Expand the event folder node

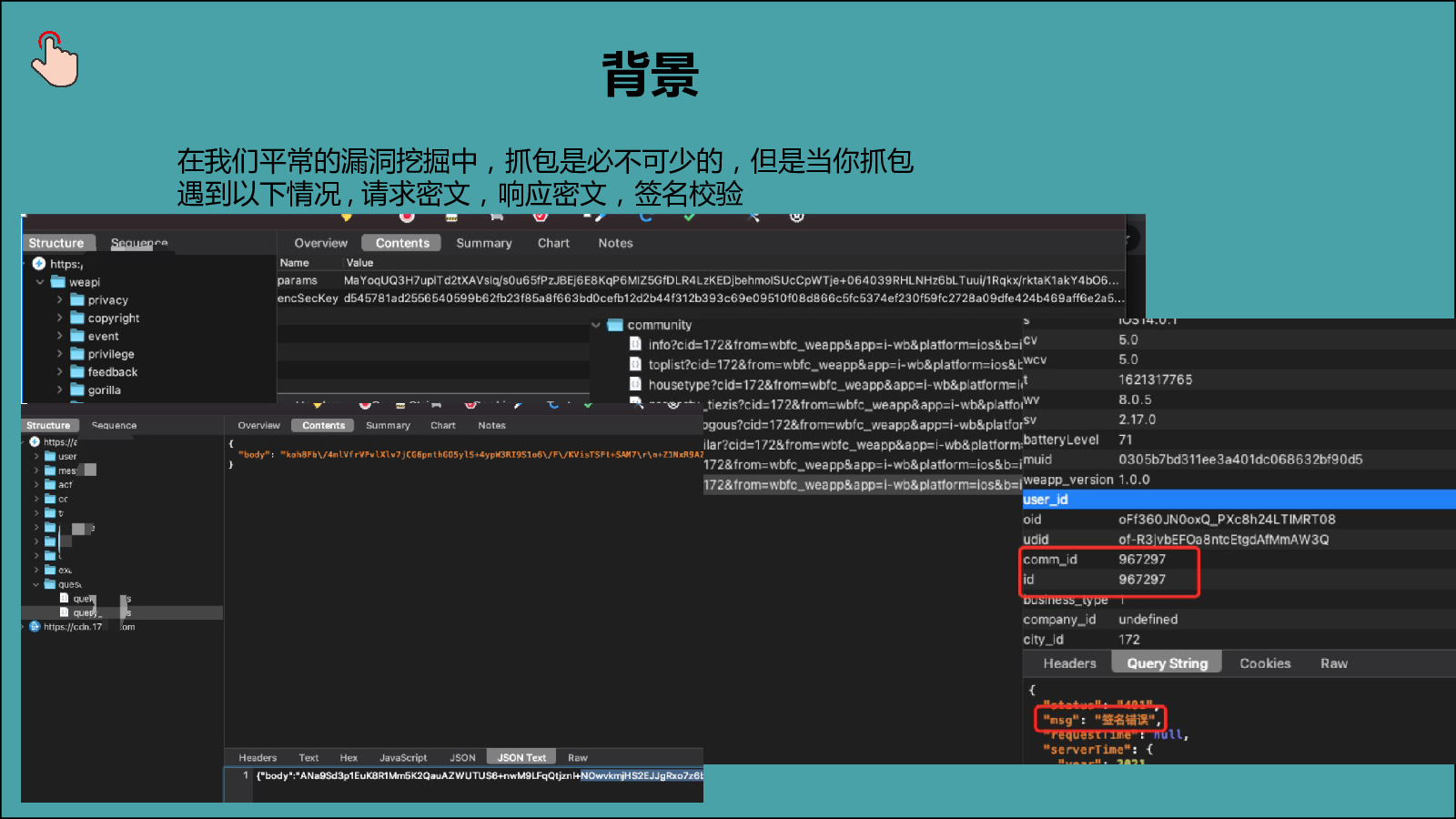pos(60,336)
